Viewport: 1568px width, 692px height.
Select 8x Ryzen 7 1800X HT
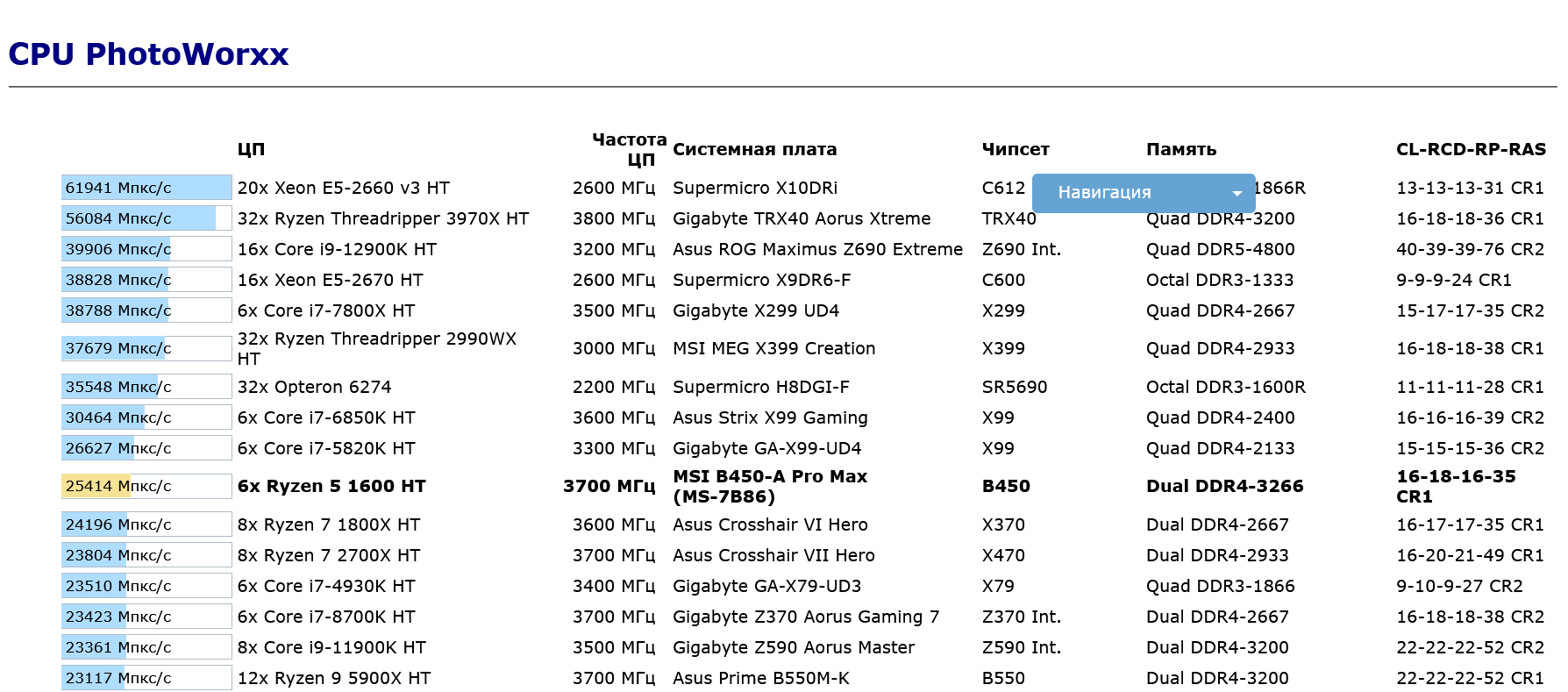(x=329, y=524)
